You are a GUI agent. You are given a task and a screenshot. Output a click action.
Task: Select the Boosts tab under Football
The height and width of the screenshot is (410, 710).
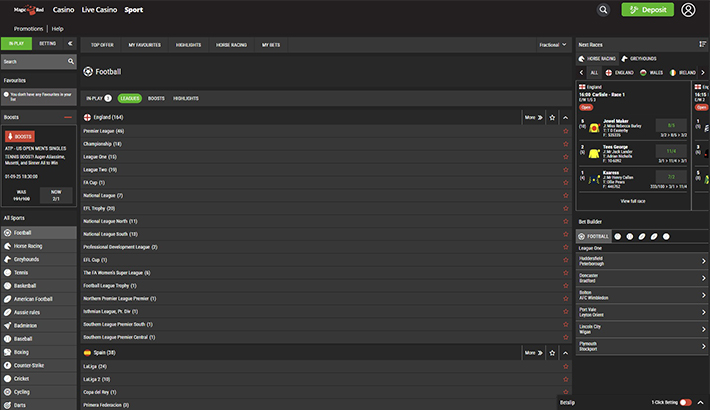coord(156,98)
